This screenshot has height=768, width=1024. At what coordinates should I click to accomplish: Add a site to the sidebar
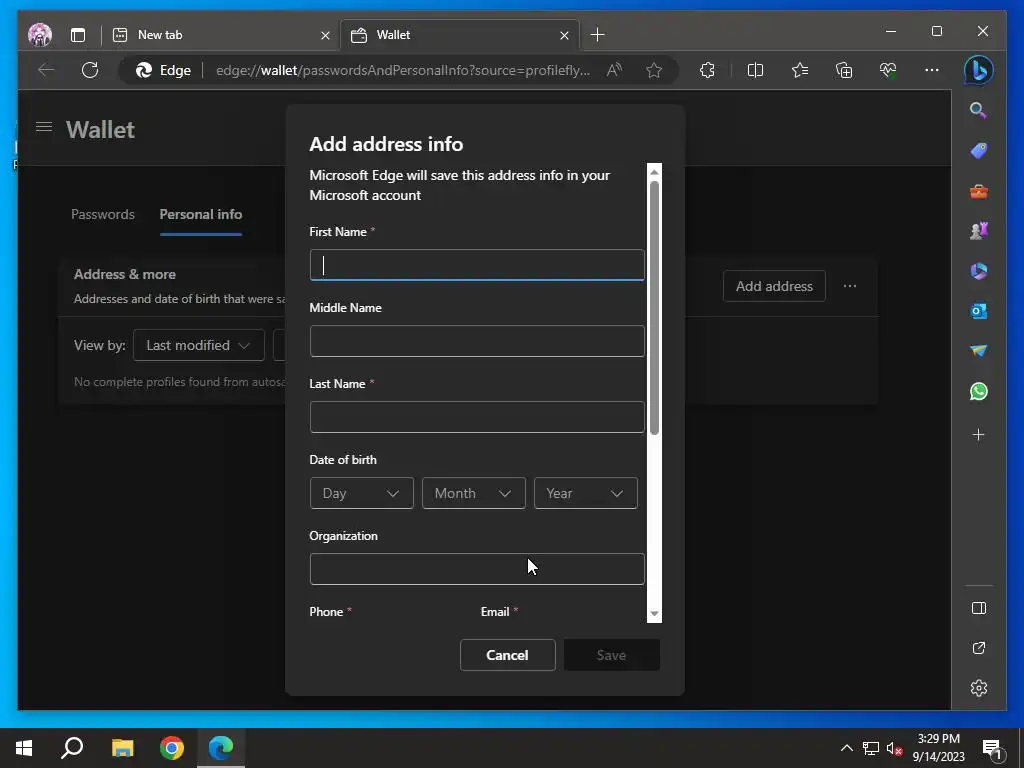tap(978, 435)
